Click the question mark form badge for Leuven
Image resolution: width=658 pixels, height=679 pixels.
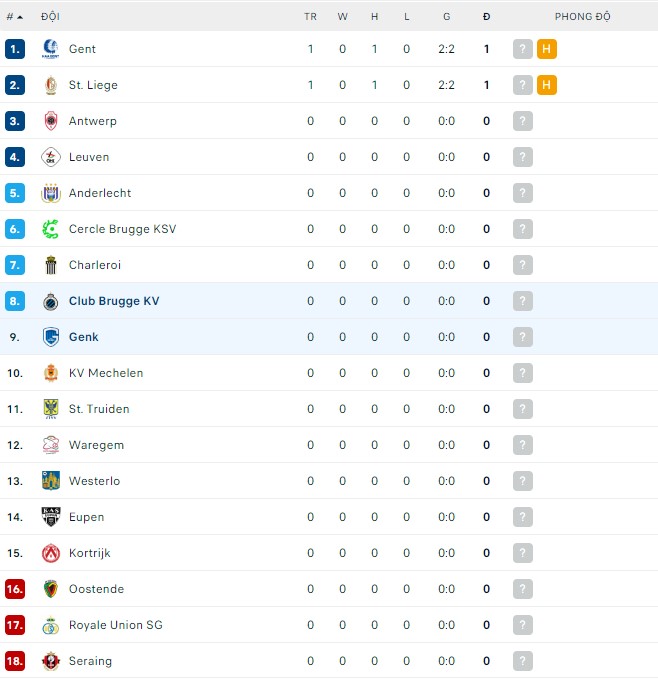tap(522, 157)
